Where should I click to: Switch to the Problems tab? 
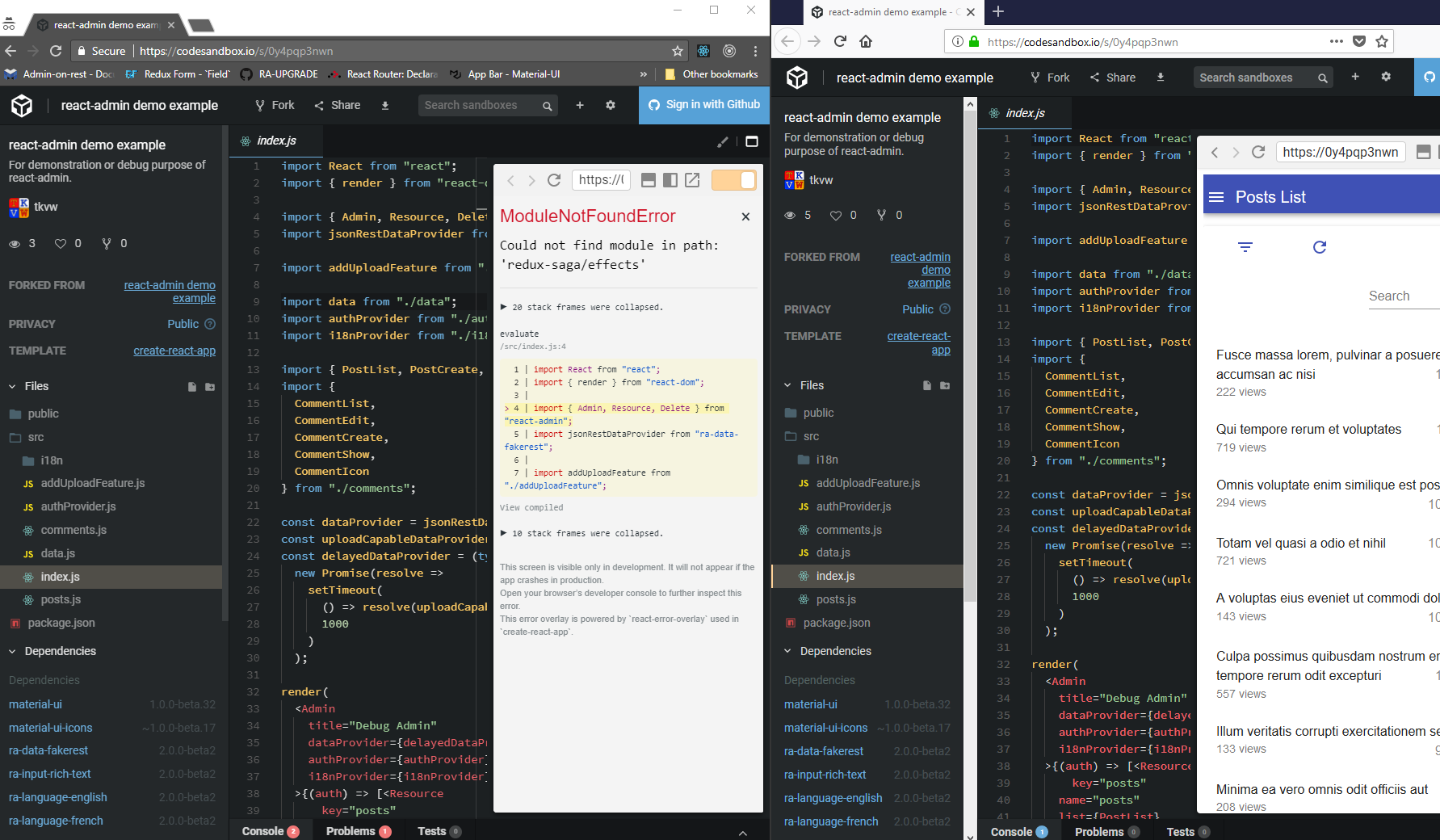click(x=352, y=831)
